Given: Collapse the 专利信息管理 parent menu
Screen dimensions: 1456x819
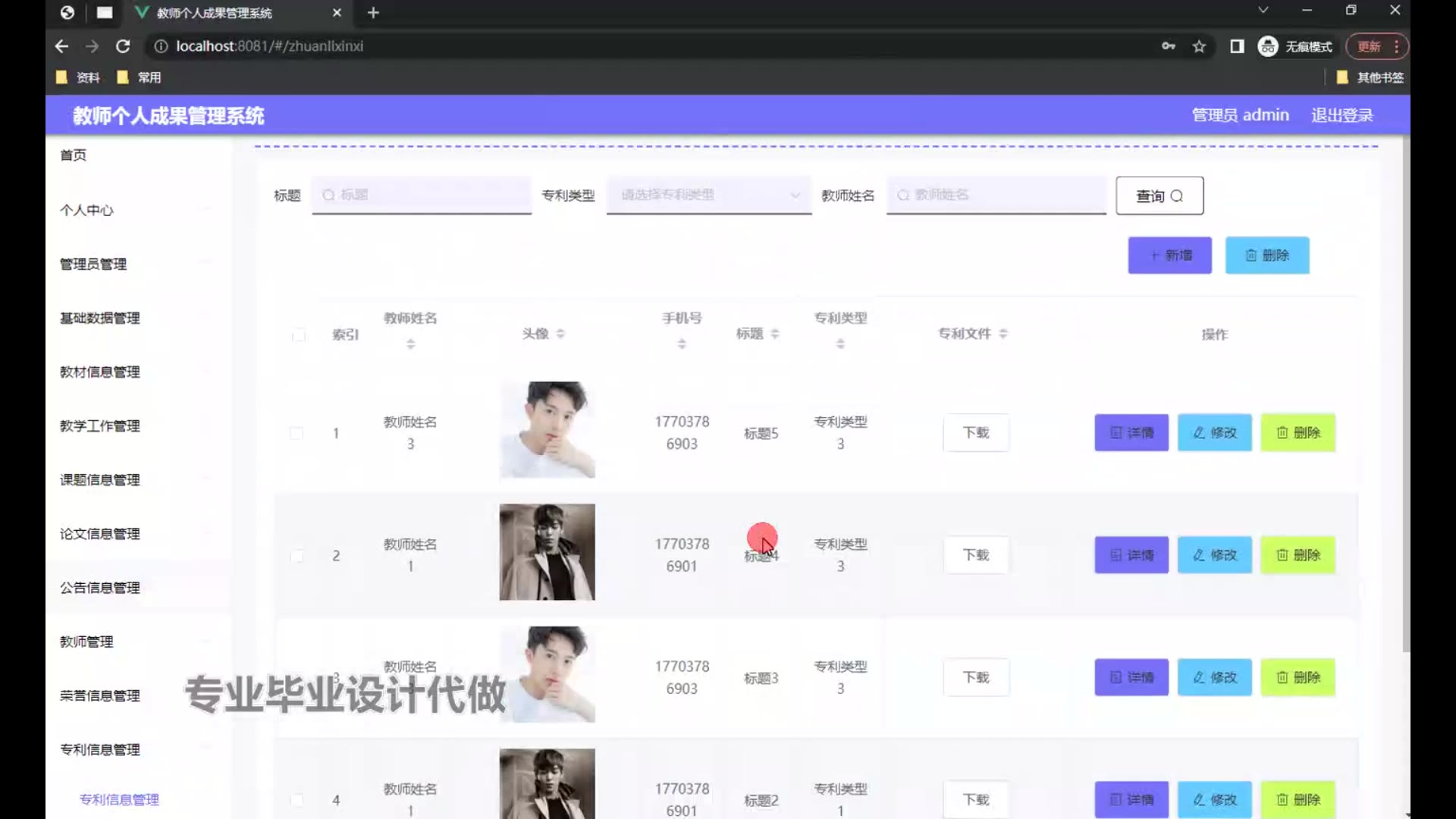Looking at the screenshot, I should (x=138, y=749).
